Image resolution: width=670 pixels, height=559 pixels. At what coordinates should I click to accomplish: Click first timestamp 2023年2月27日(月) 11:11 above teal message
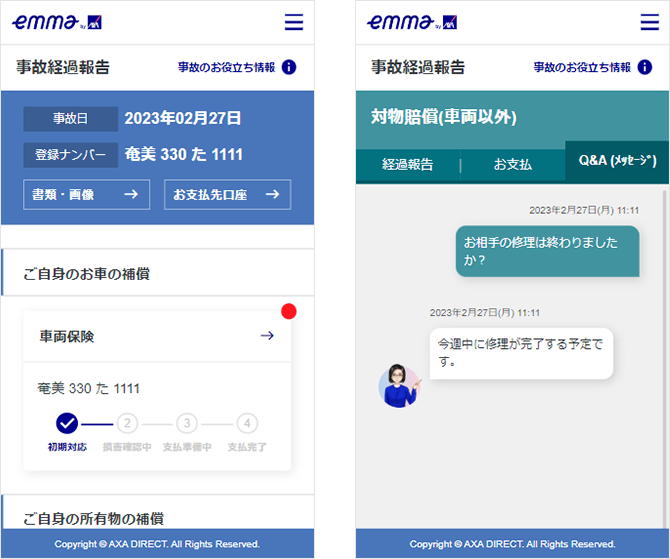(584, 210)
